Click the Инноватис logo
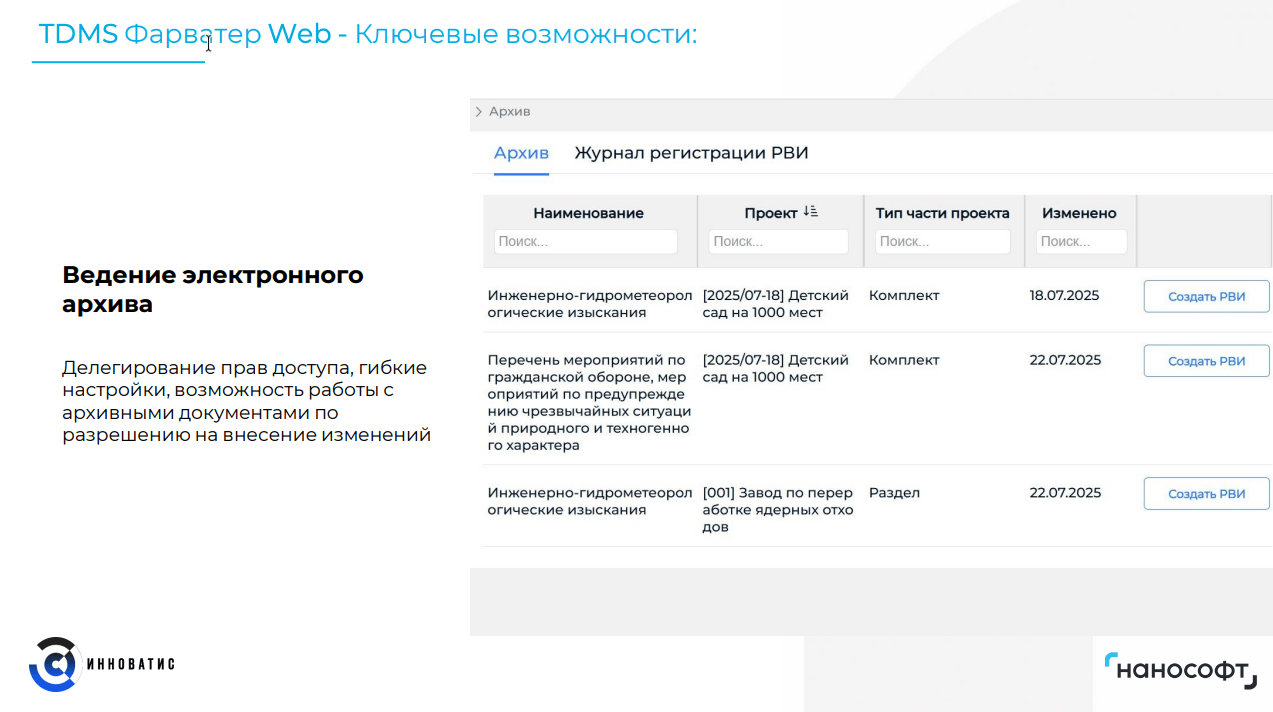 point(101,664)
